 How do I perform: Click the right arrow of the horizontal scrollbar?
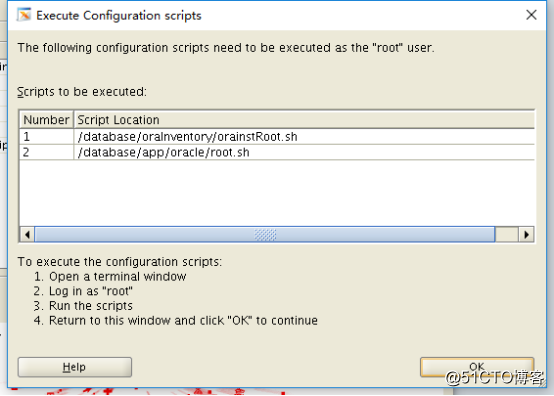point(526,234)
